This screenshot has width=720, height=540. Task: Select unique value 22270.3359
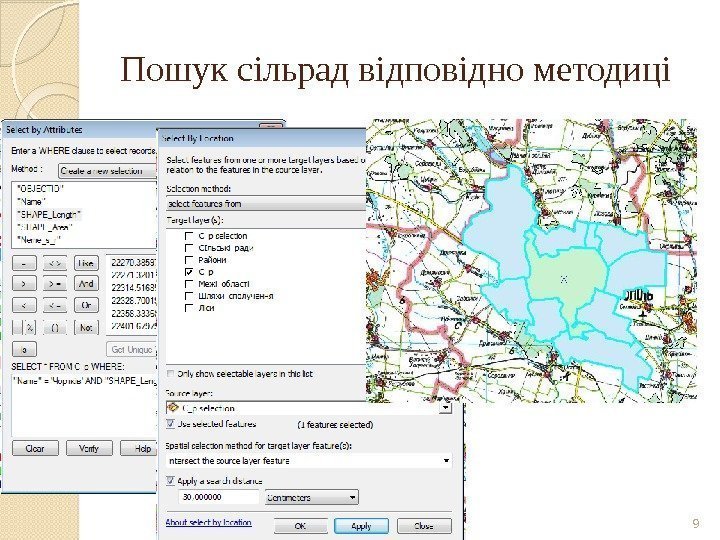coord(134,263)
